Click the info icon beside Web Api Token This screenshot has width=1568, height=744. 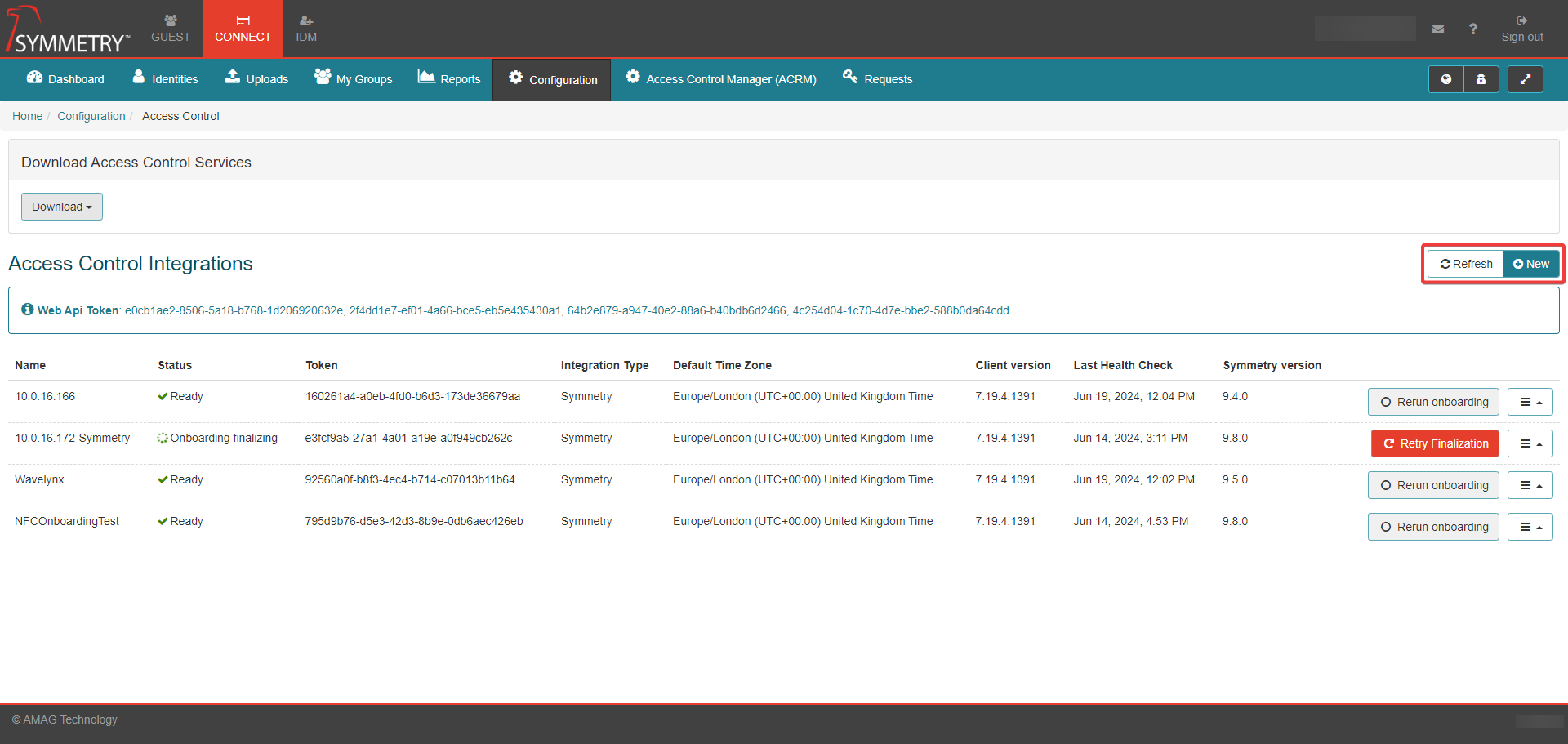pyautogui.click(x=28, y=310)
